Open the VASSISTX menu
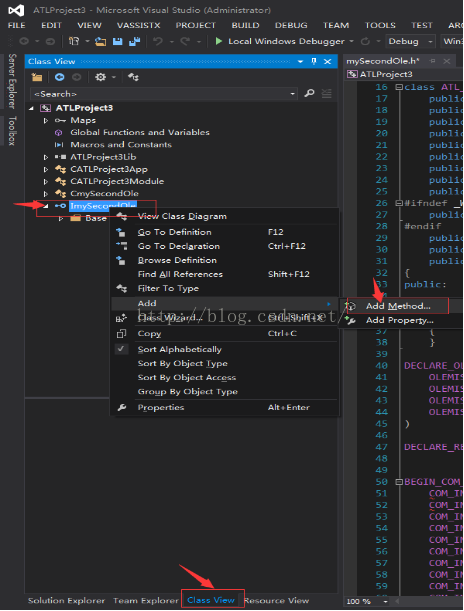464x611 pixels. click(x=138, y=25)
